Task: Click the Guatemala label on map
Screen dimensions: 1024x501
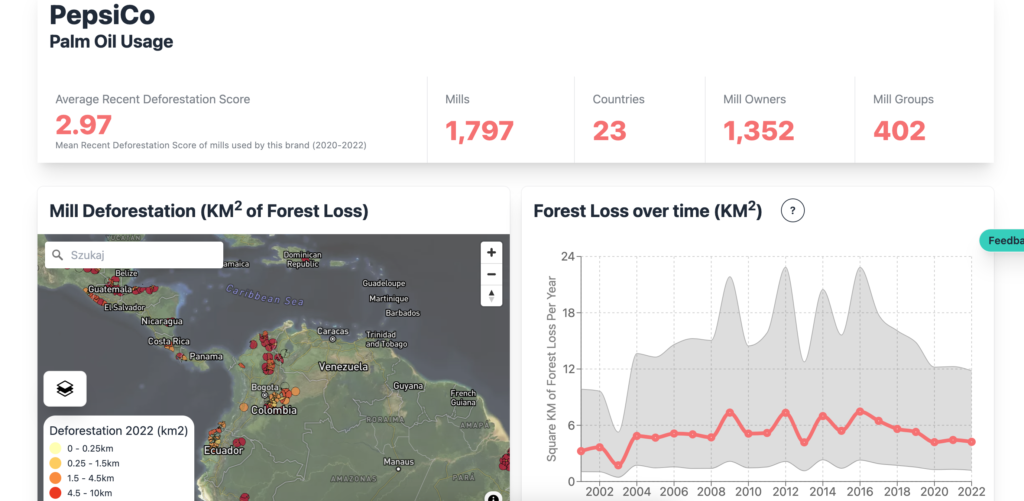Action: (x=110, y=289)
